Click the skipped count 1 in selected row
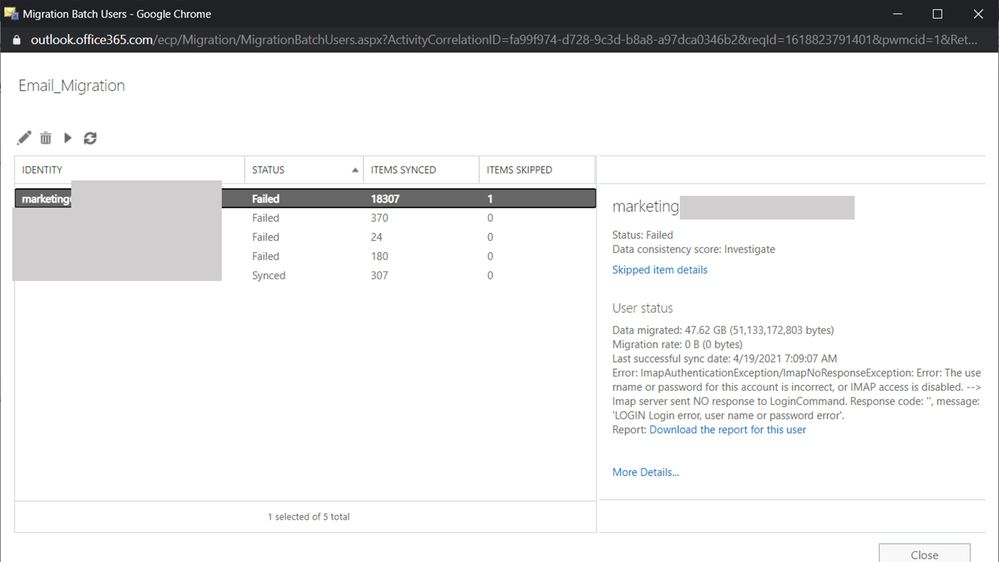 (x=490, y=199)
